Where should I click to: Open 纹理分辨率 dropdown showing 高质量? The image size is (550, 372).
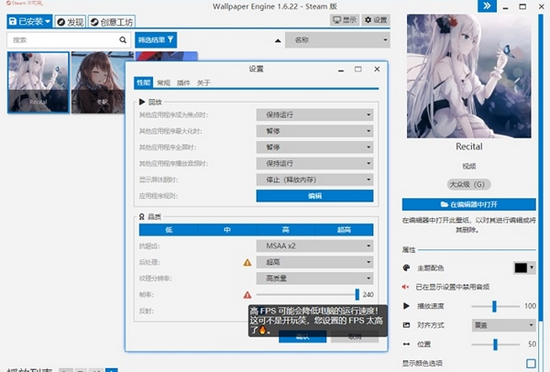pos(315,278)
